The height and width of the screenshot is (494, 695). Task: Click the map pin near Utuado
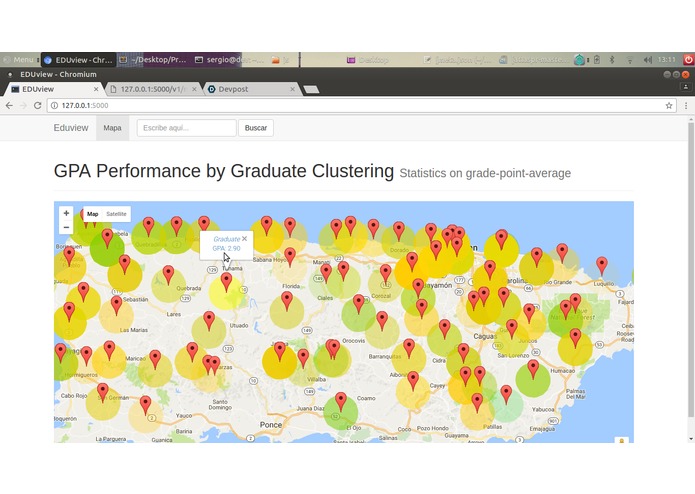[x=209, y=321]
